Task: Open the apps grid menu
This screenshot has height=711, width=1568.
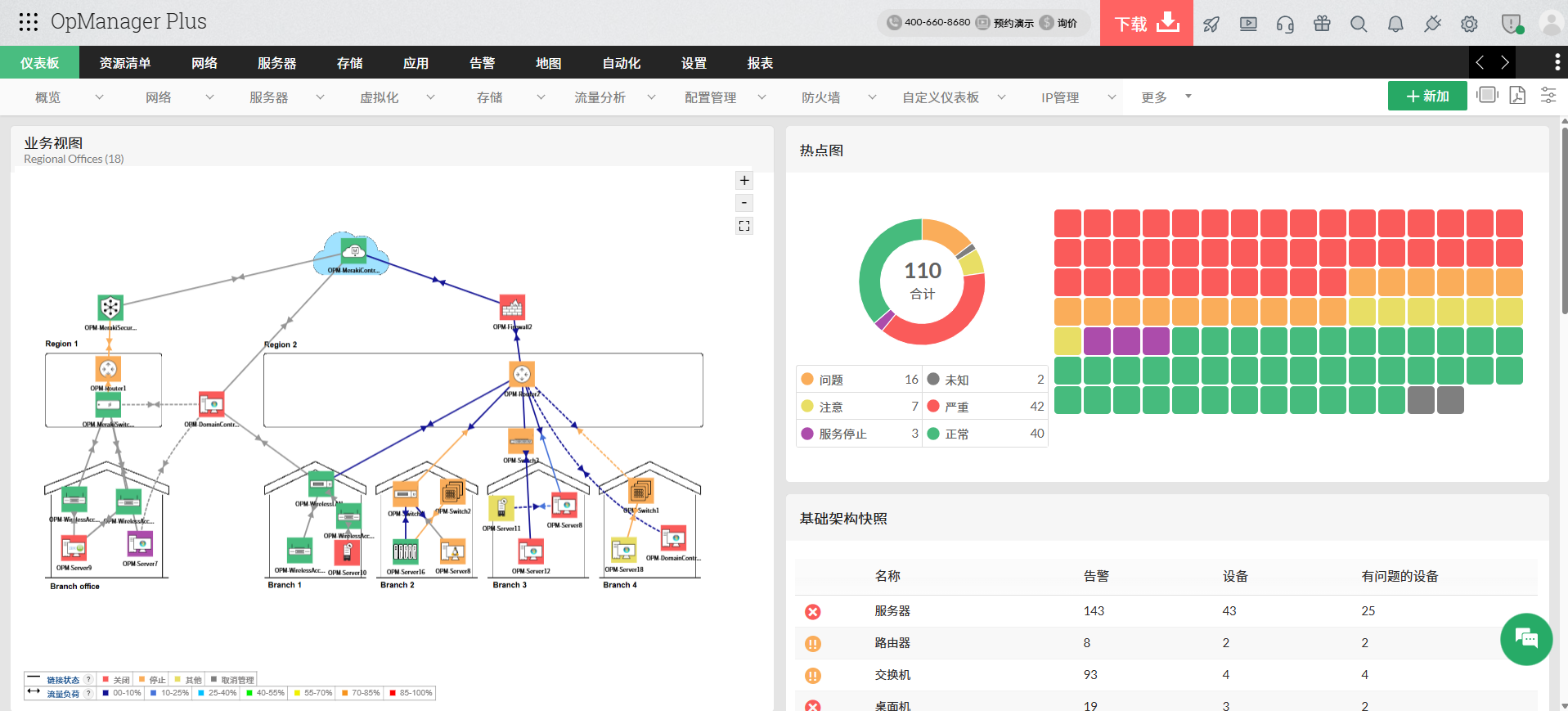Action: tap(29, 22)
